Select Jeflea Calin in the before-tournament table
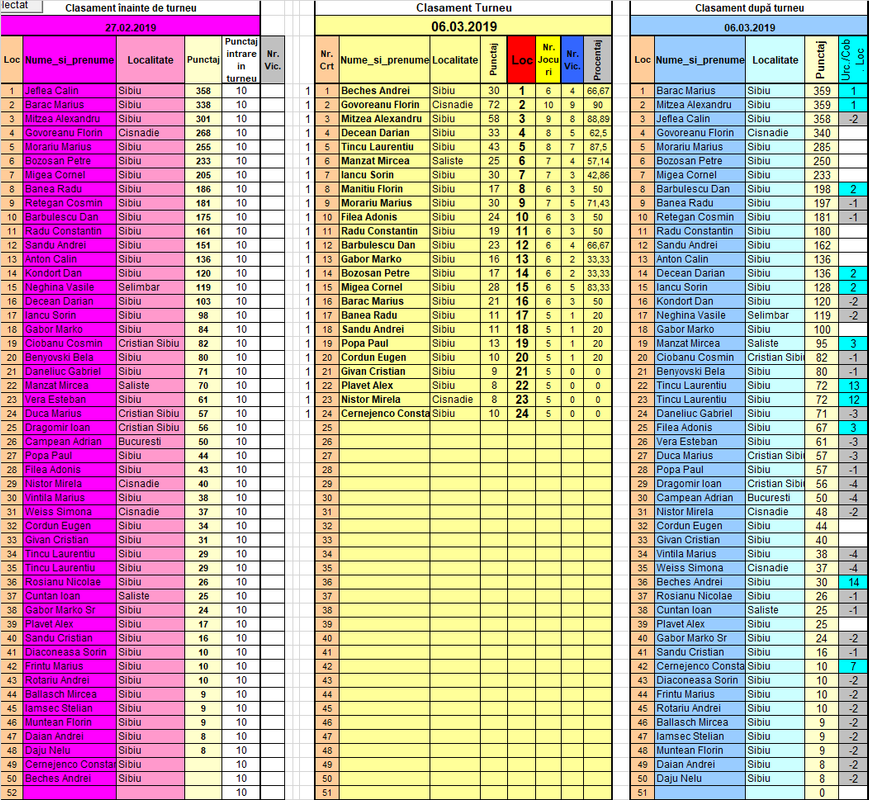869x800 pixels. pyautogui.click(x=69, y=91)
